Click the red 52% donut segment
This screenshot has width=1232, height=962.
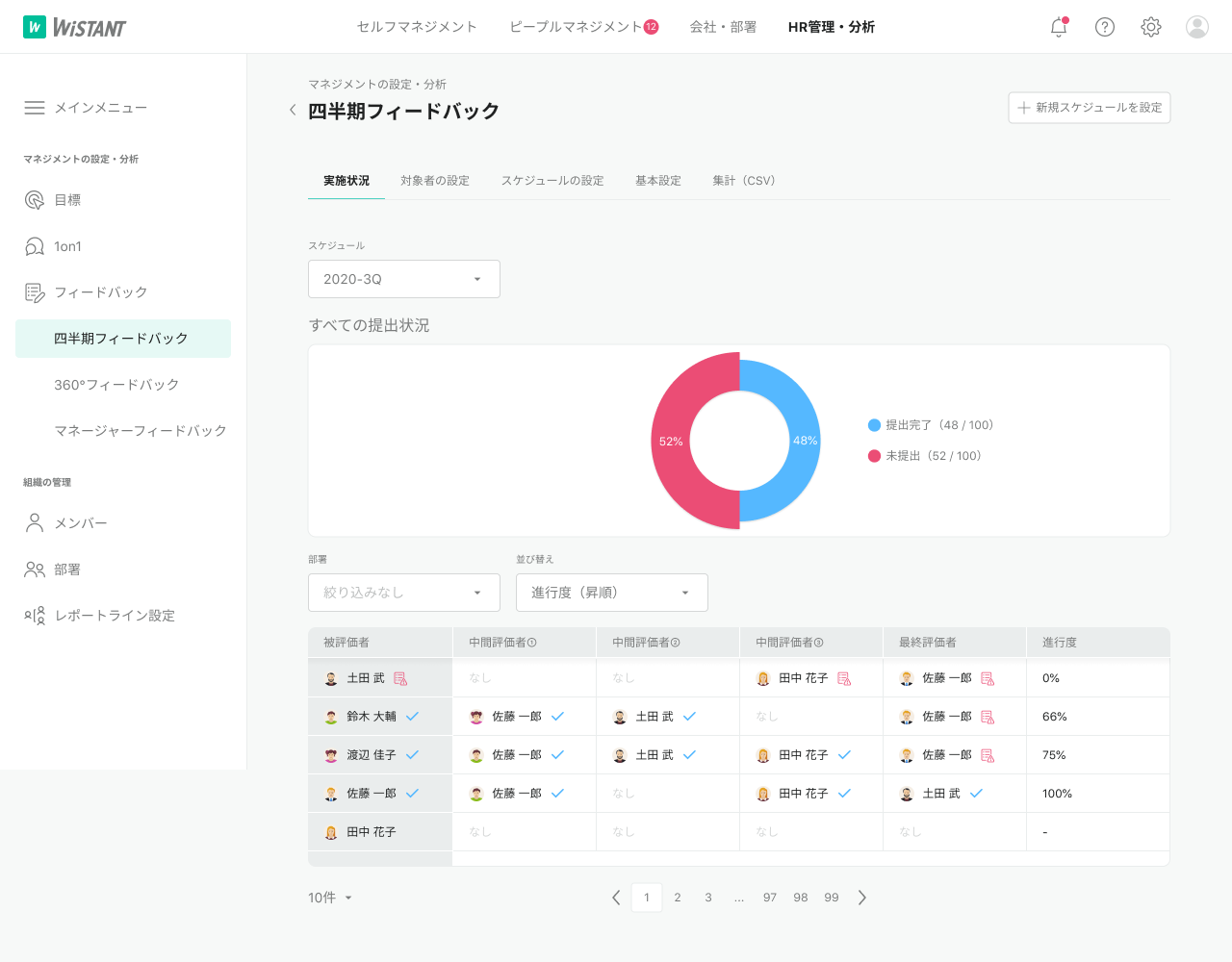672,441
